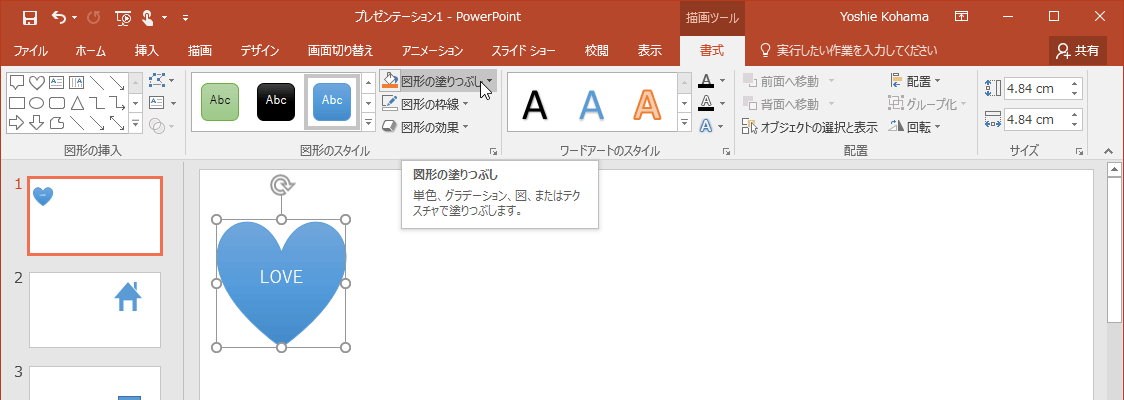Open text fill color dropdown arrow
The image size is (1124, 400).
click(x=722, y=81)
